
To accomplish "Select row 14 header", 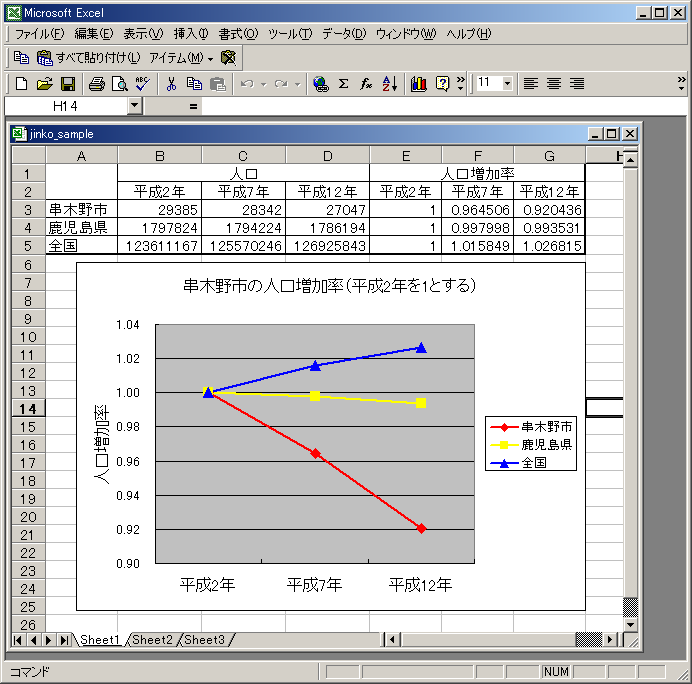I will [x=28, y=409].
